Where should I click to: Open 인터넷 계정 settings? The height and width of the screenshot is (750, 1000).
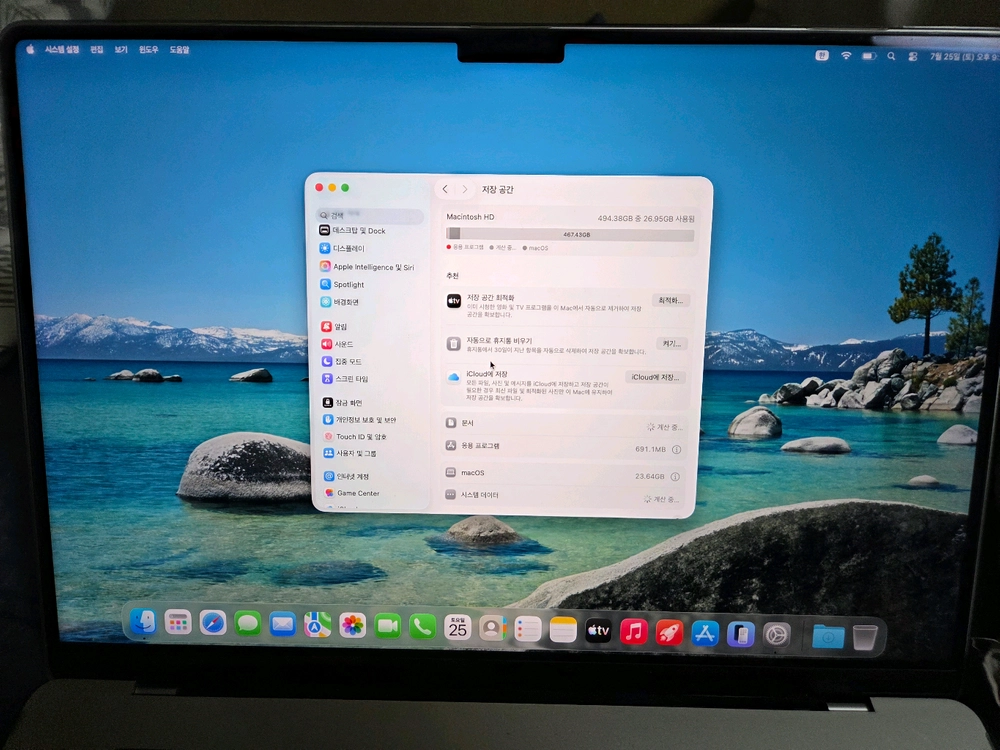tap(346, 476)
